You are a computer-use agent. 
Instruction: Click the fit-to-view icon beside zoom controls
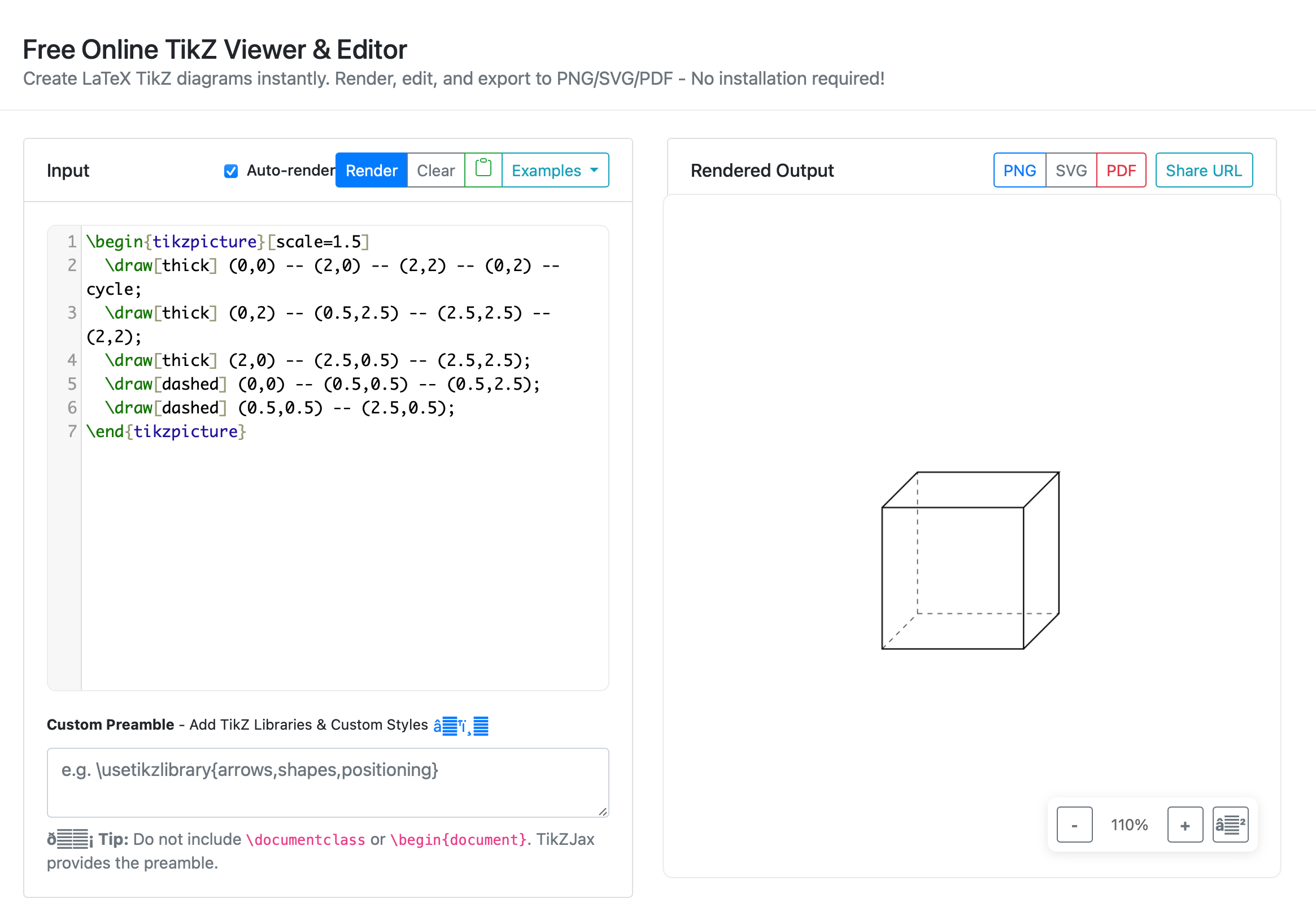tap(1231, 825)
